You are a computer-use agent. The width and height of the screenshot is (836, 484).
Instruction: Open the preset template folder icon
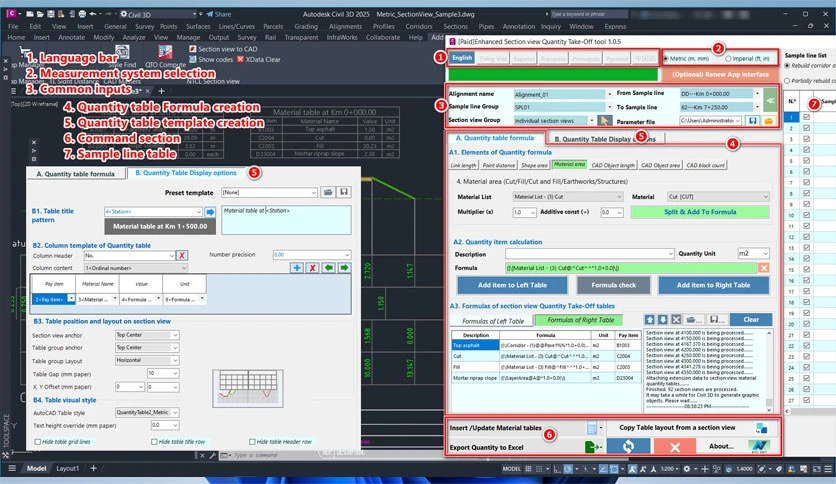pos(328,192)
